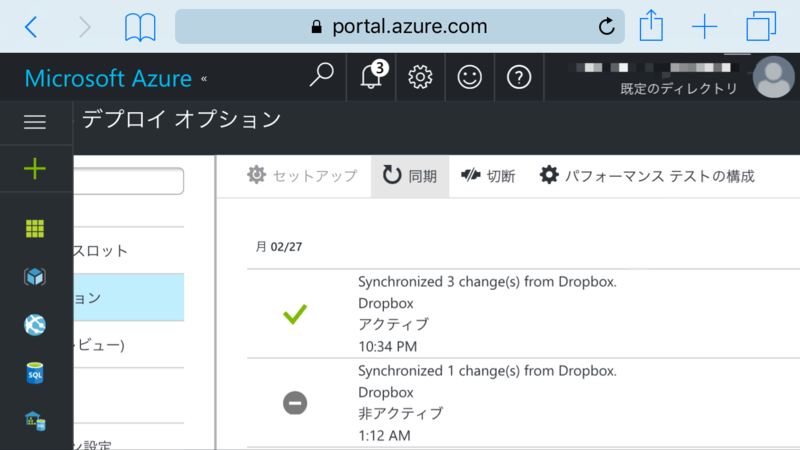Click the feedback smiley icon
The height and width of the screenshot is (450, 800).
coord(469,77)
